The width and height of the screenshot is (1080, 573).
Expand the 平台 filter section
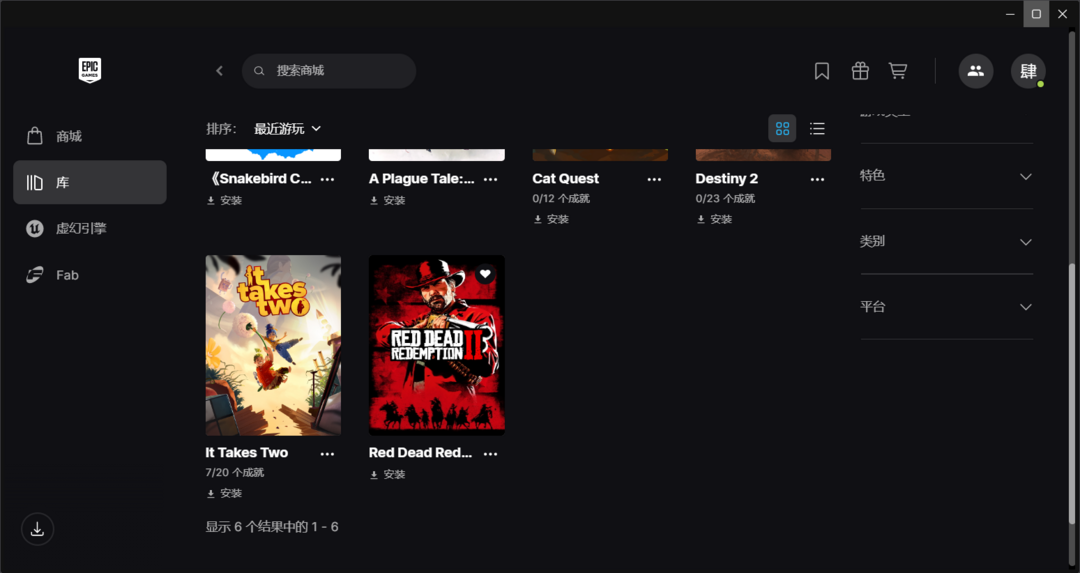coord(946,307)
